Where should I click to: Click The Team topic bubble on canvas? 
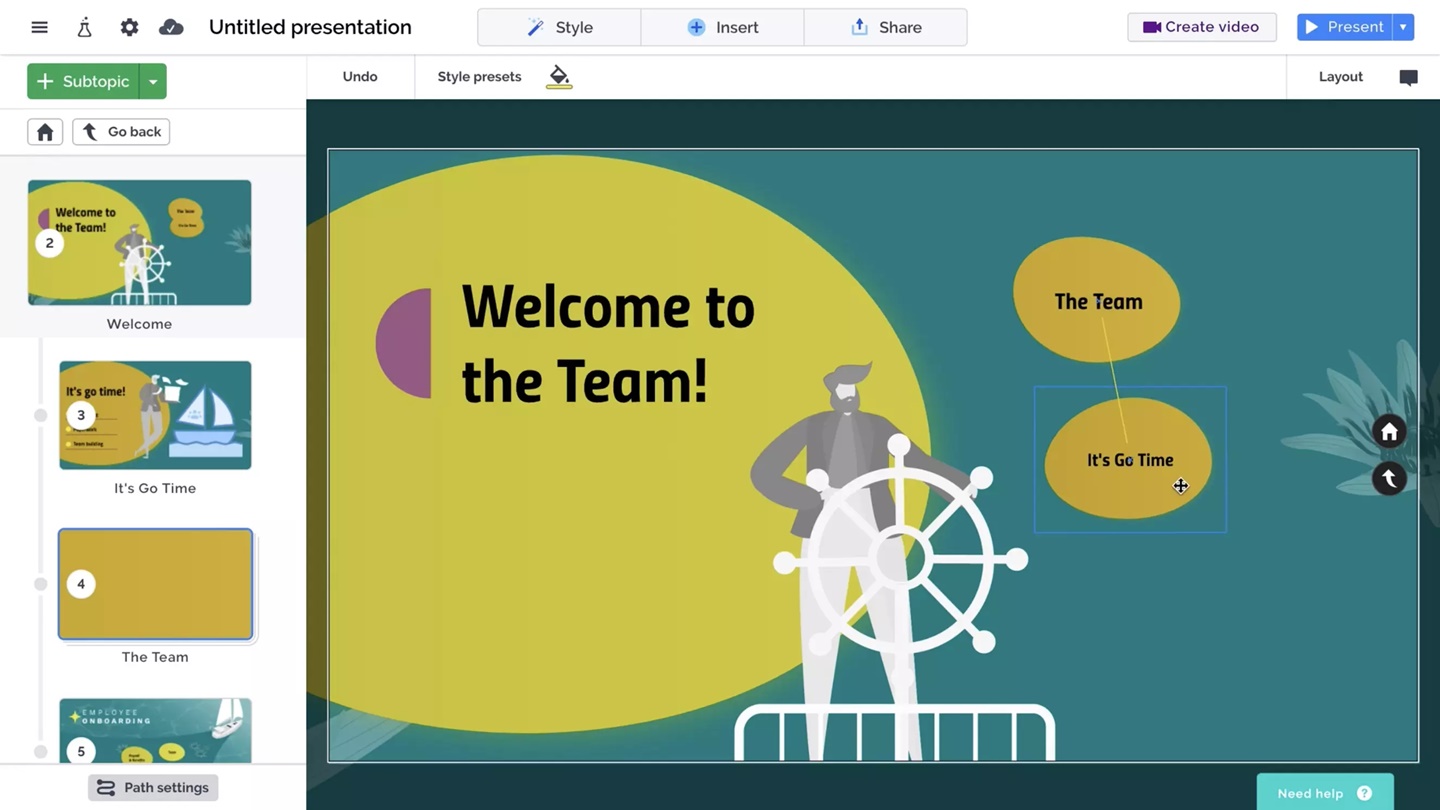coord(1097,300)
